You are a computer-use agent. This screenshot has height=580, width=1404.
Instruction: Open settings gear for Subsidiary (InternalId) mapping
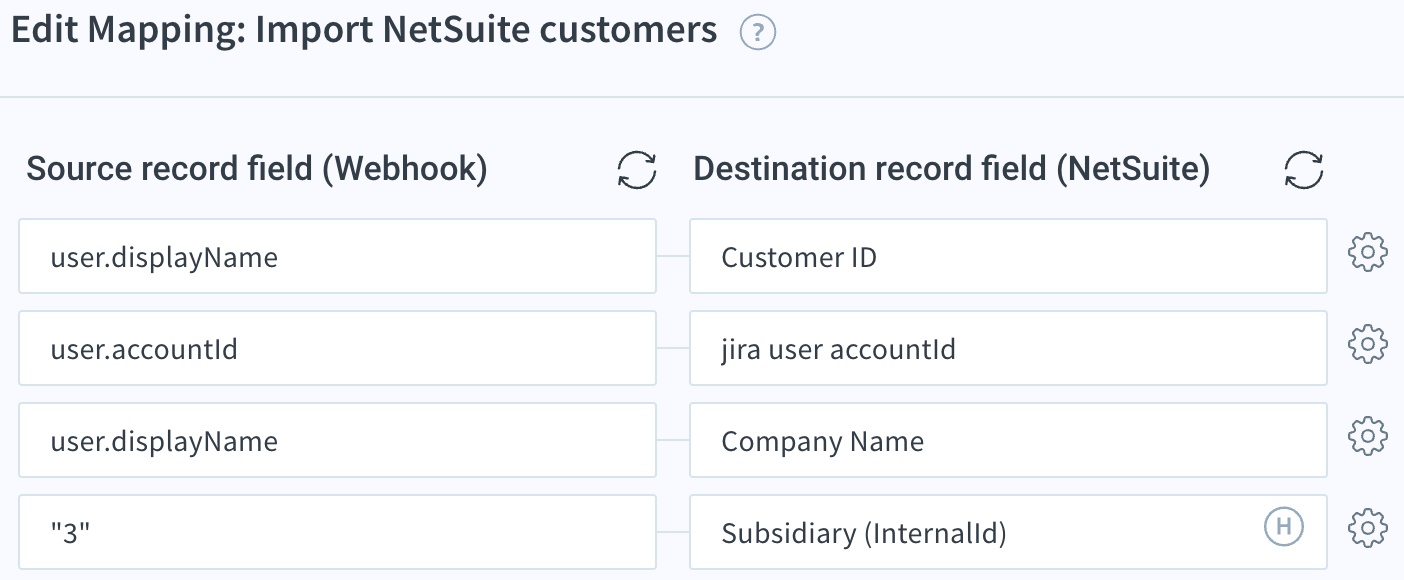tap(1367, 526)
